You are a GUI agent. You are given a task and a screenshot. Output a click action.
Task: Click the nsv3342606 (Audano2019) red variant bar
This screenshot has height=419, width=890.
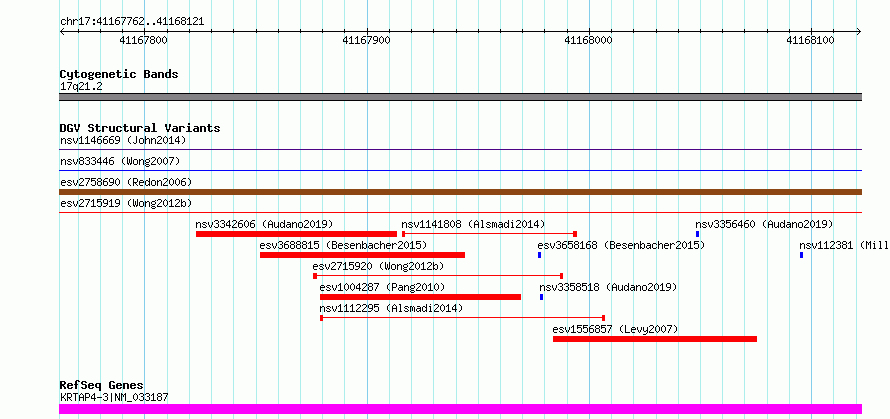tap(296, 234)
